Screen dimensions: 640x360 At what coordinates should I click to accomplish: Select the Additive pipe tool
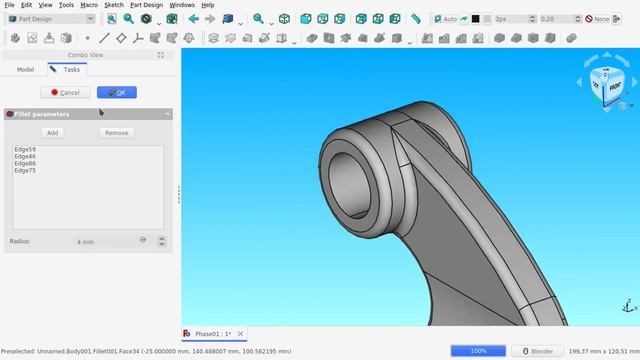tap(264, 38)
